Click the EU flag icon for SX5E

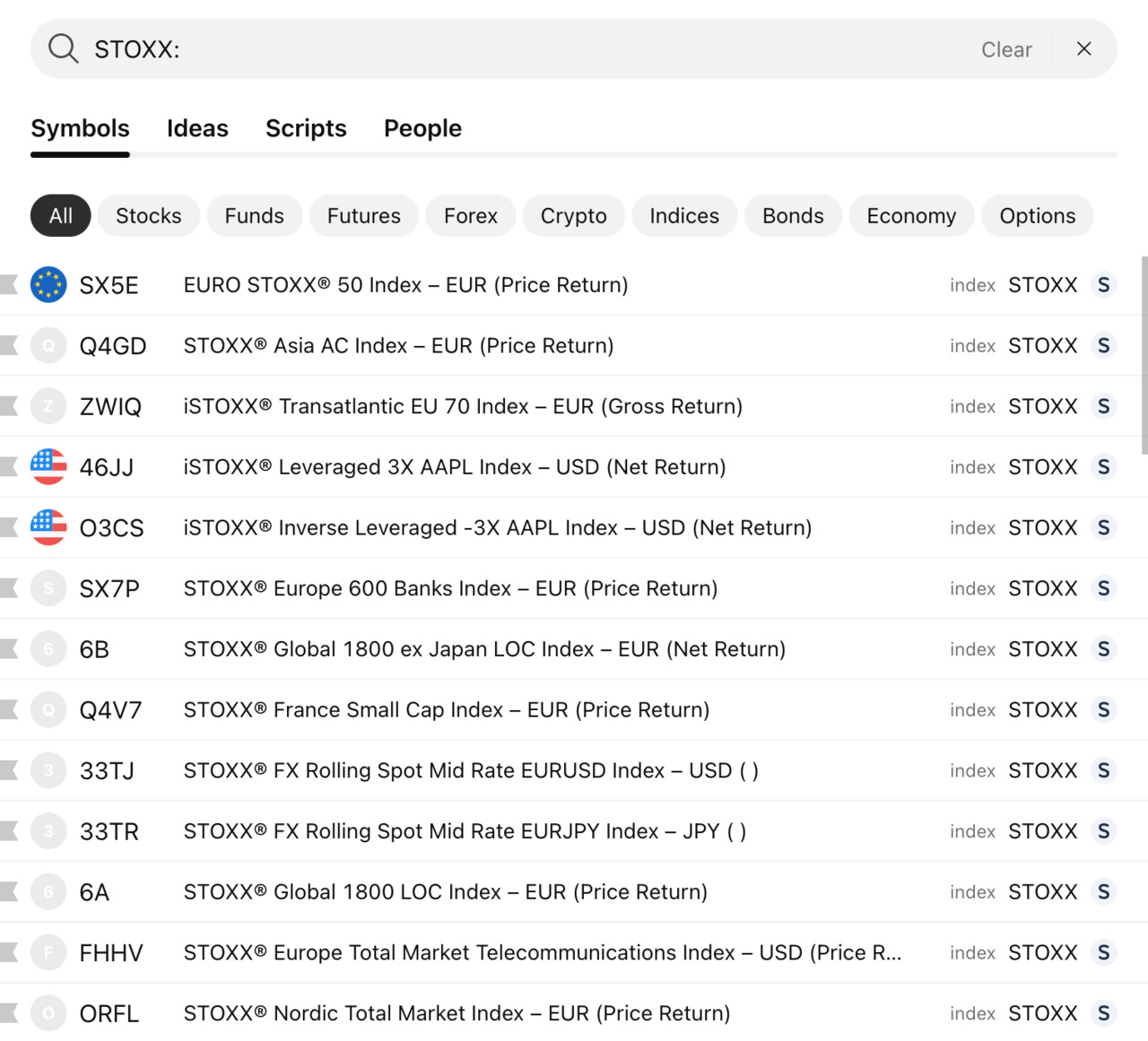(x=48, y=285)
